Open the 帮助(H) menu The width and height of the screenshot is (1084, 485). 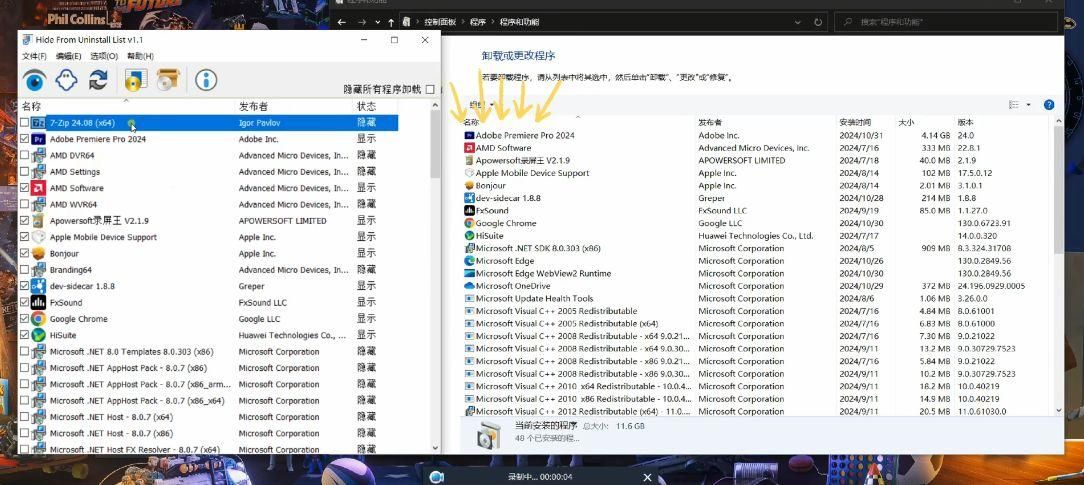point(140,56)
